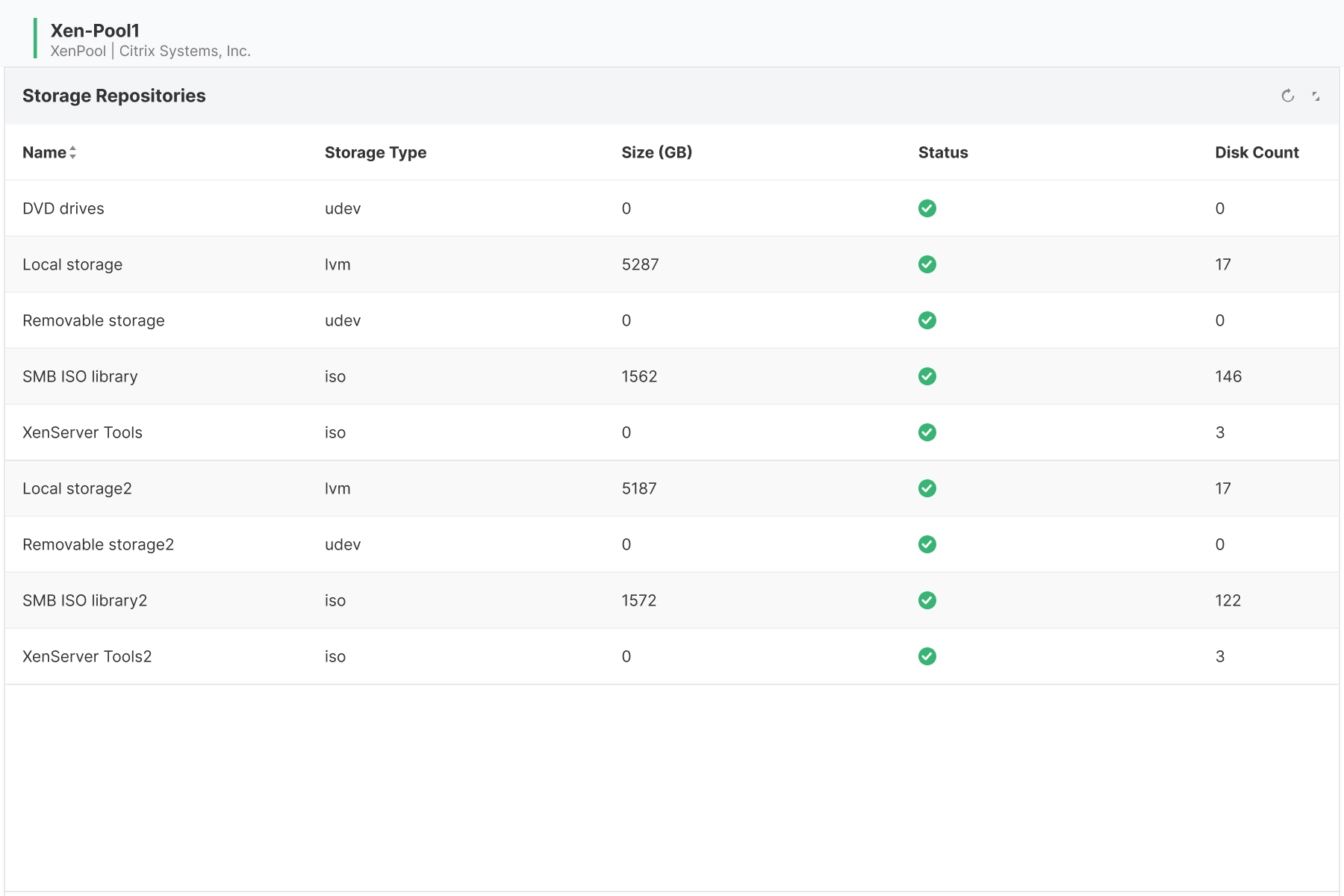Image resolution: width=1344 pixels, height=896 pixels.
Task: Click udev type in Removable storage row
Action: pyautogui.click(x=343, y=320)
